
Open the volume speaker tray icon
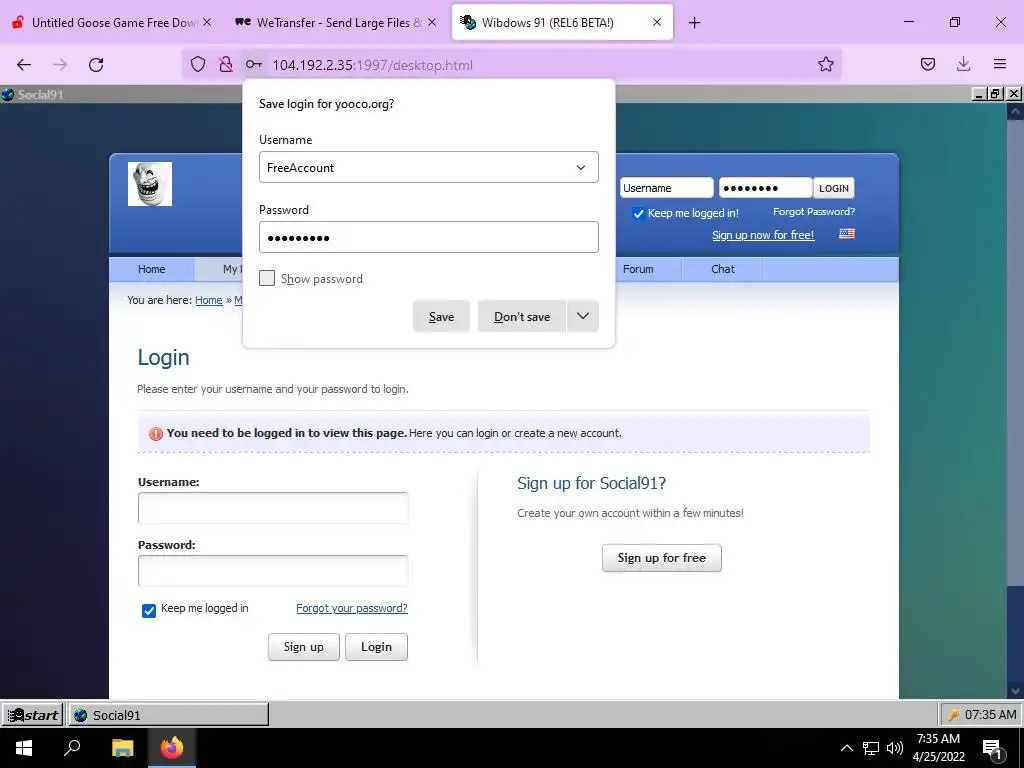pyautogui.click(x=895, y=748)
